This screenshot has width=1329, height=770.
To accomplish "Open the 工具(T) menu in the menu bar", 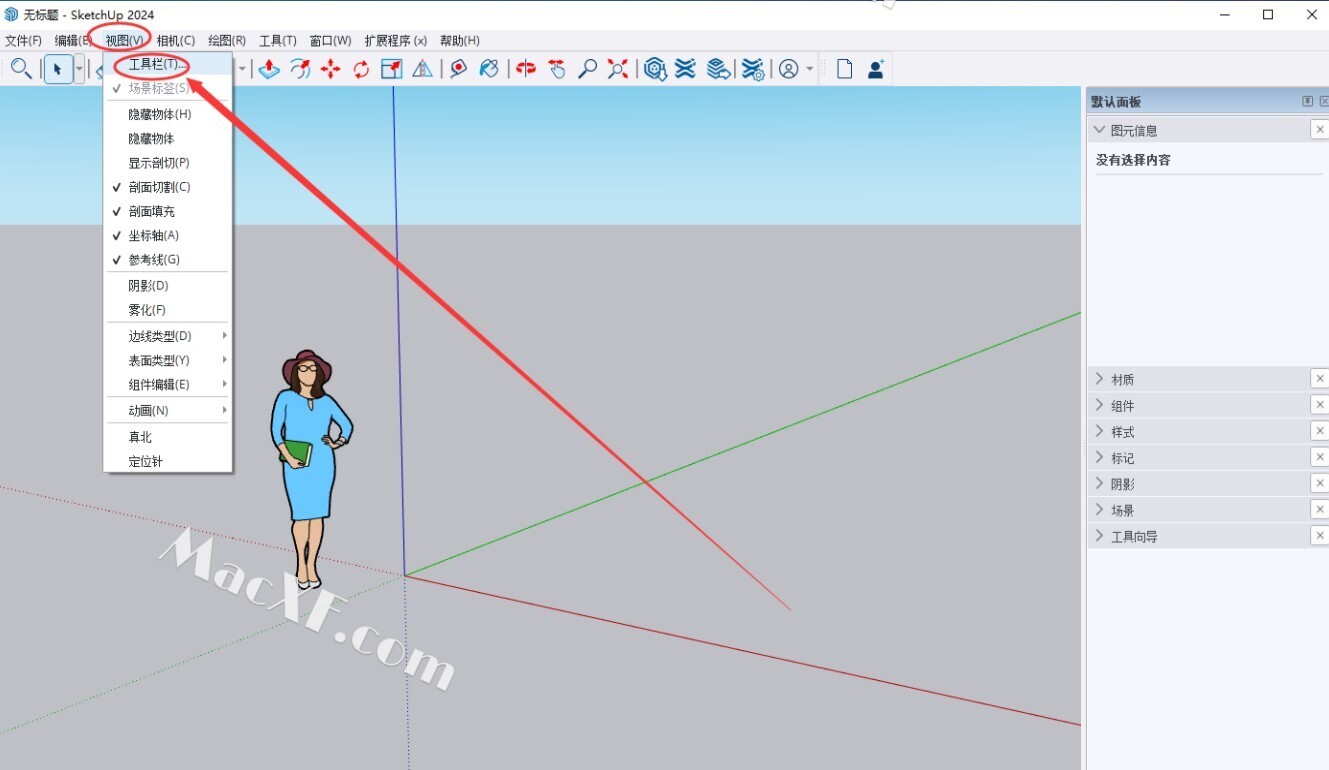I will click(278, 41).
